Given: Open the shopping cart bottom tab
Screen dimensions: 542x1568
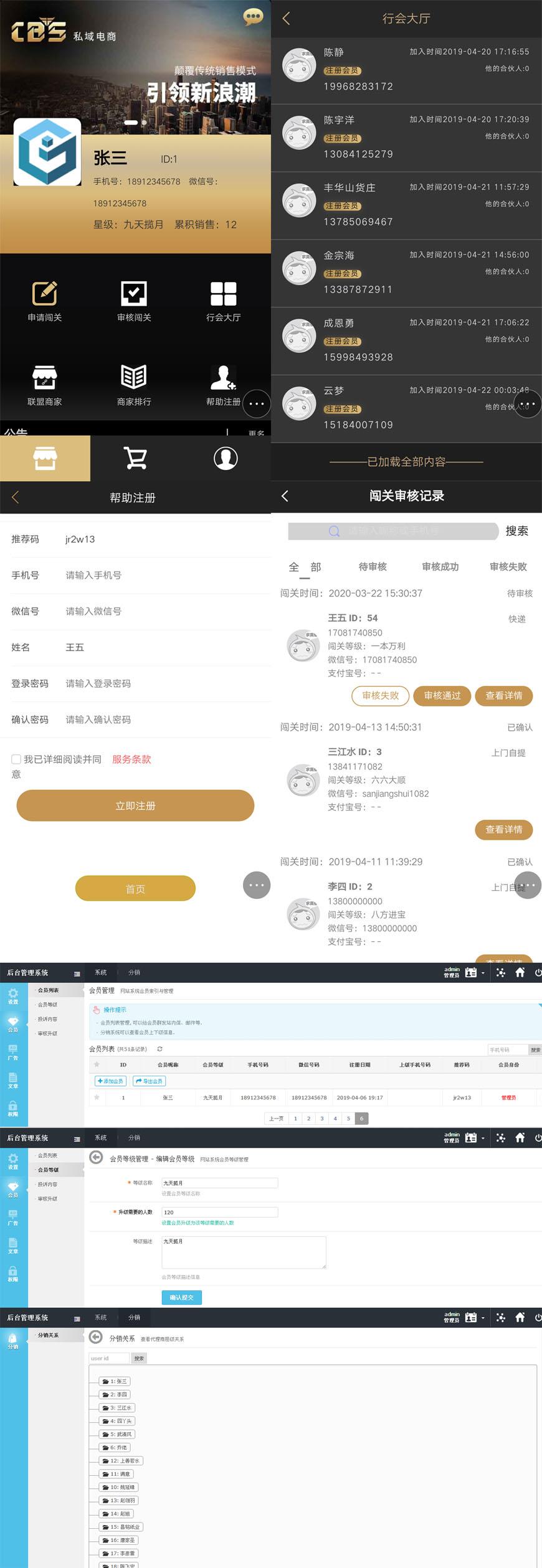Looking at the screenshot, I should coord(135,458).
